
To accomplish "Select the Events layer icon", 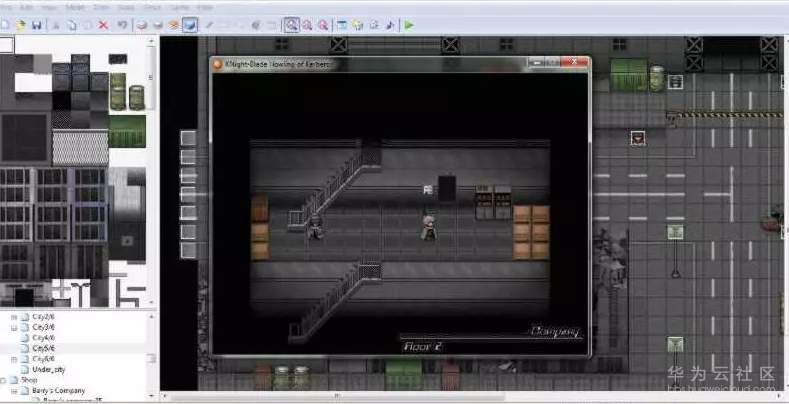I will (x=190, y=25).
